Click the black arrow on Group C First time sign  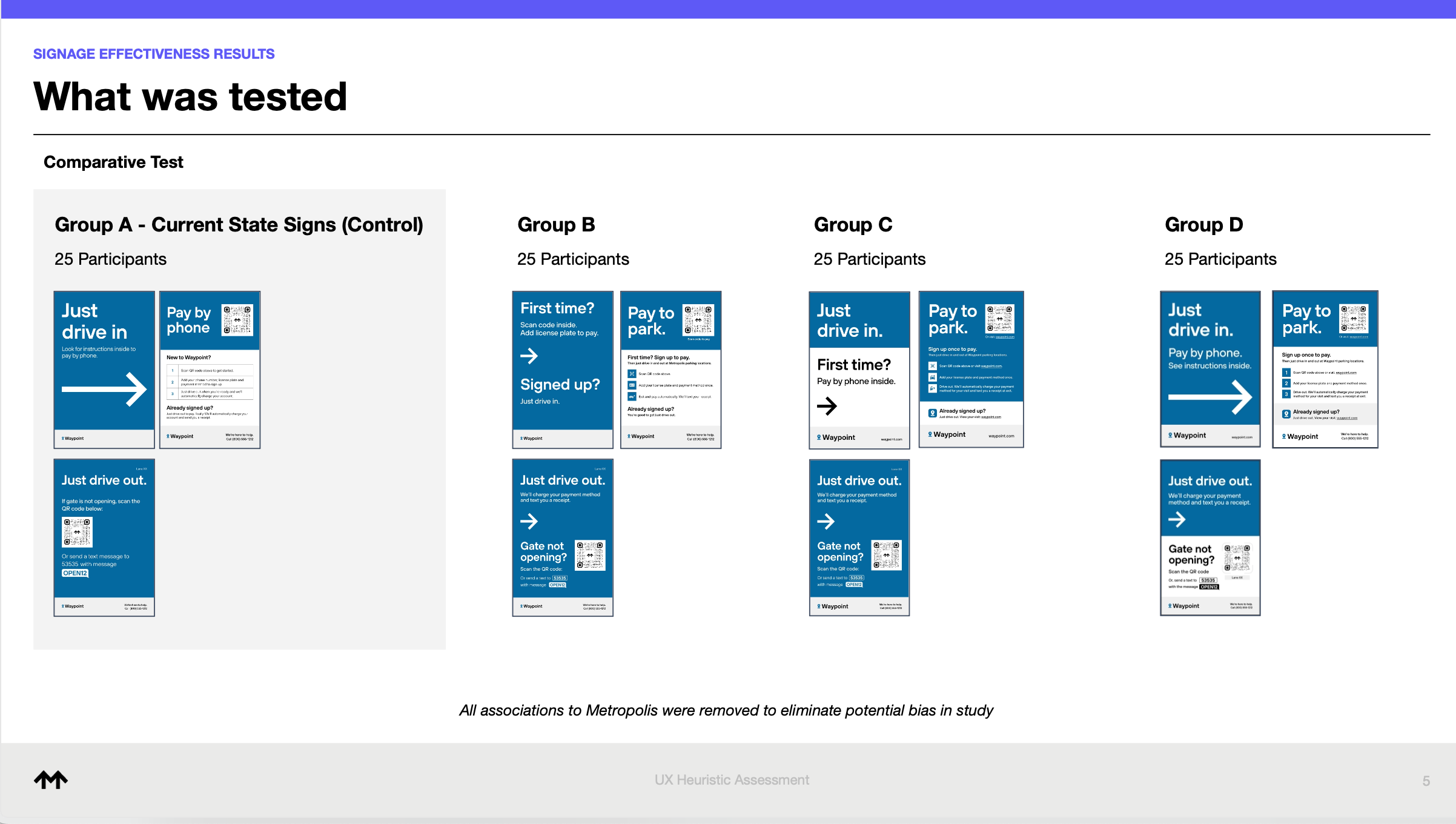[x=827, y=405]
